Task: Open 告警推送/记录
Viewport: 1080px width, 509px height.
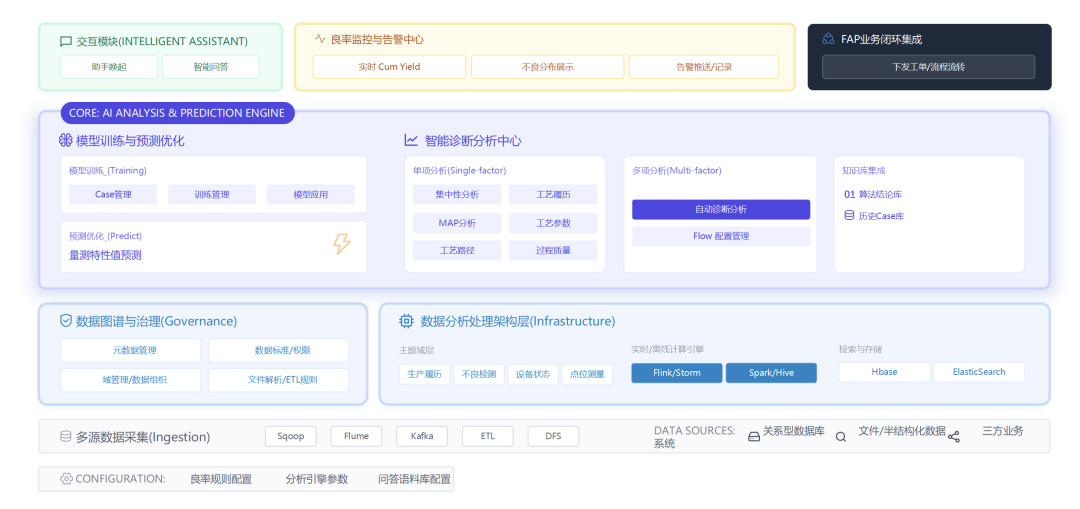Action: point(704,67)
